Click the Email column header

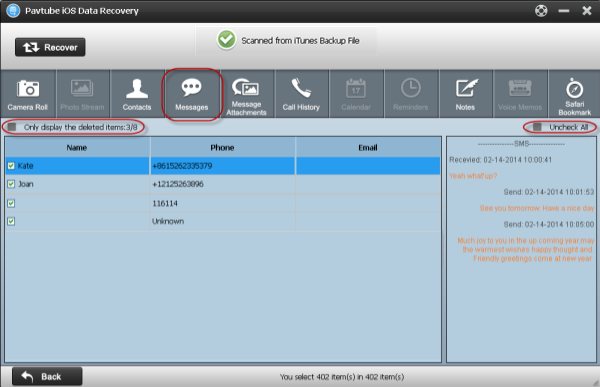368,147
